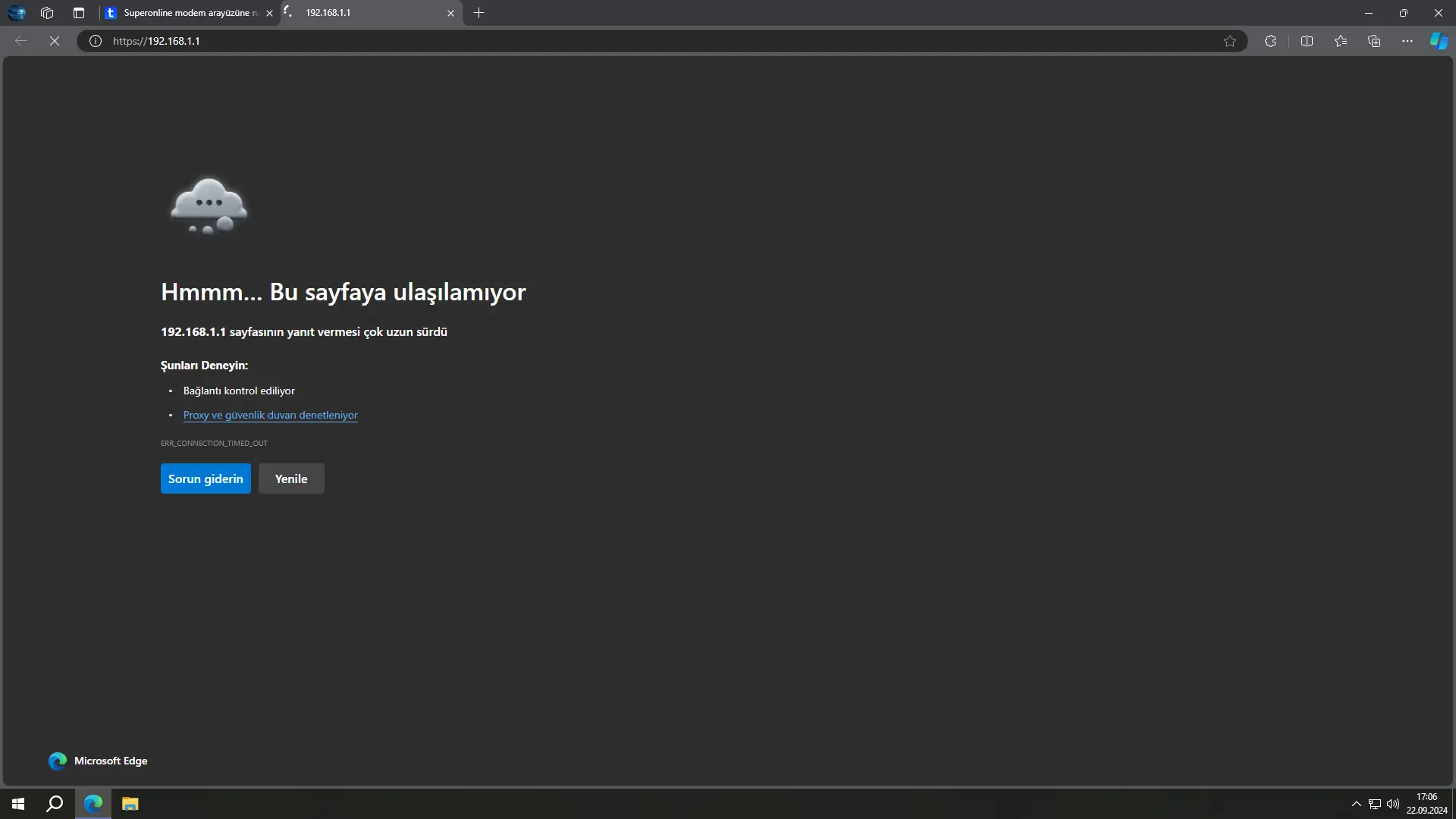Toggle split screen view
Viewport: 1456px width, 819px height.
1307,41
